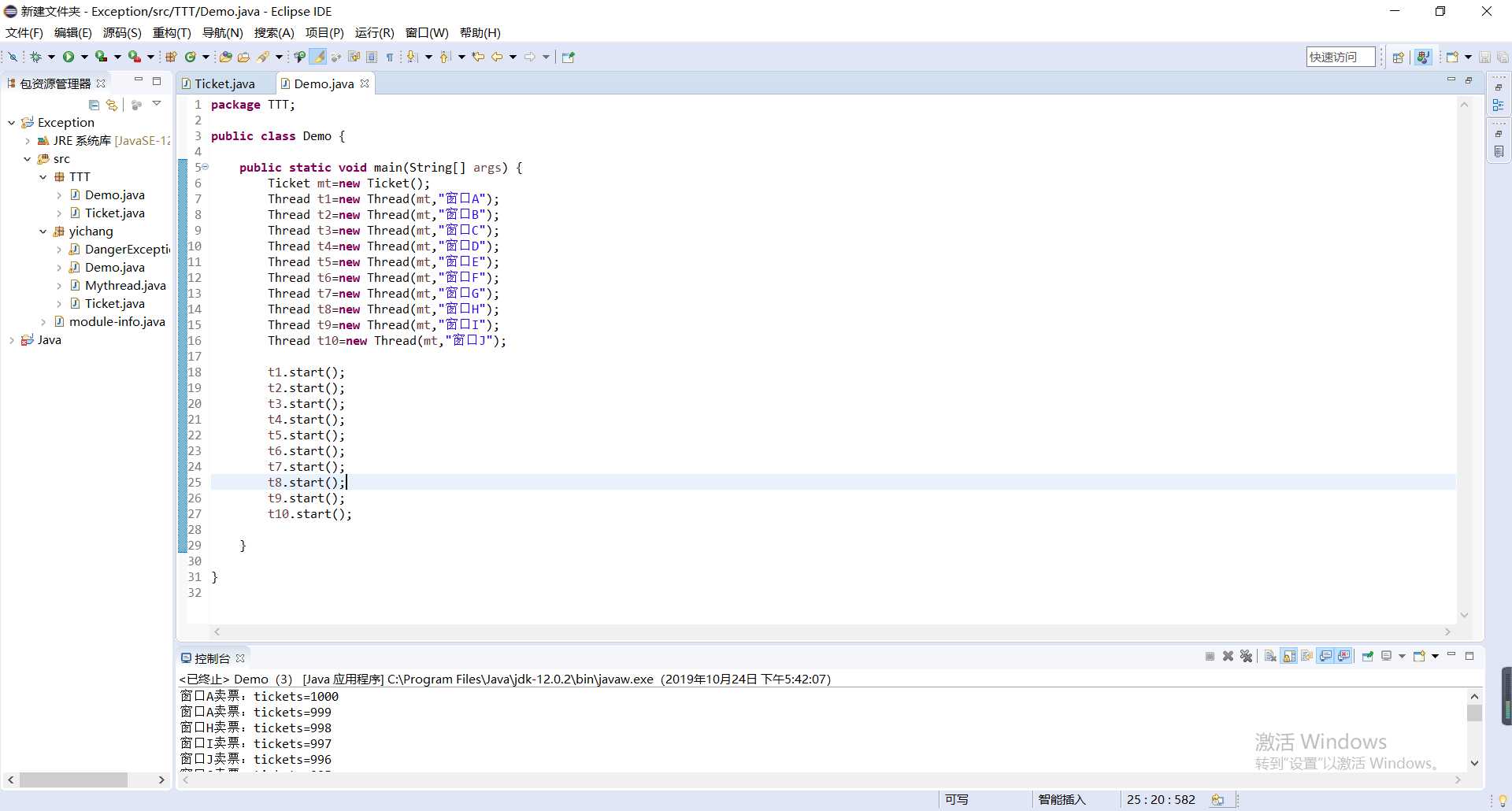Click the New Java Package icon

tap(171, 57)
